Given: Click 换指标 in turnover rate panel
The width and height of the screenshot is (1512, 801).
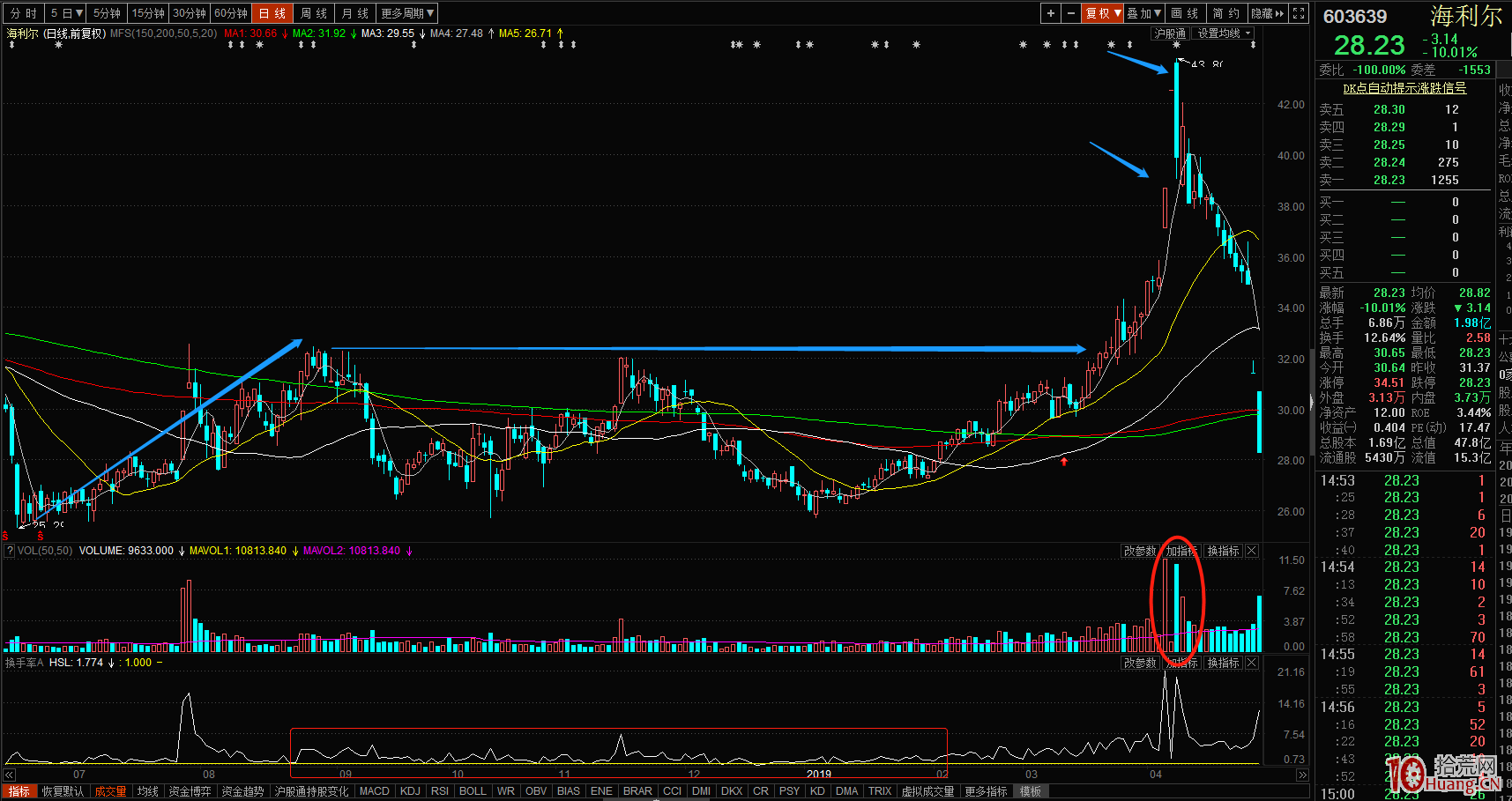Looking at the screenshot, I should coord(1223,663).
